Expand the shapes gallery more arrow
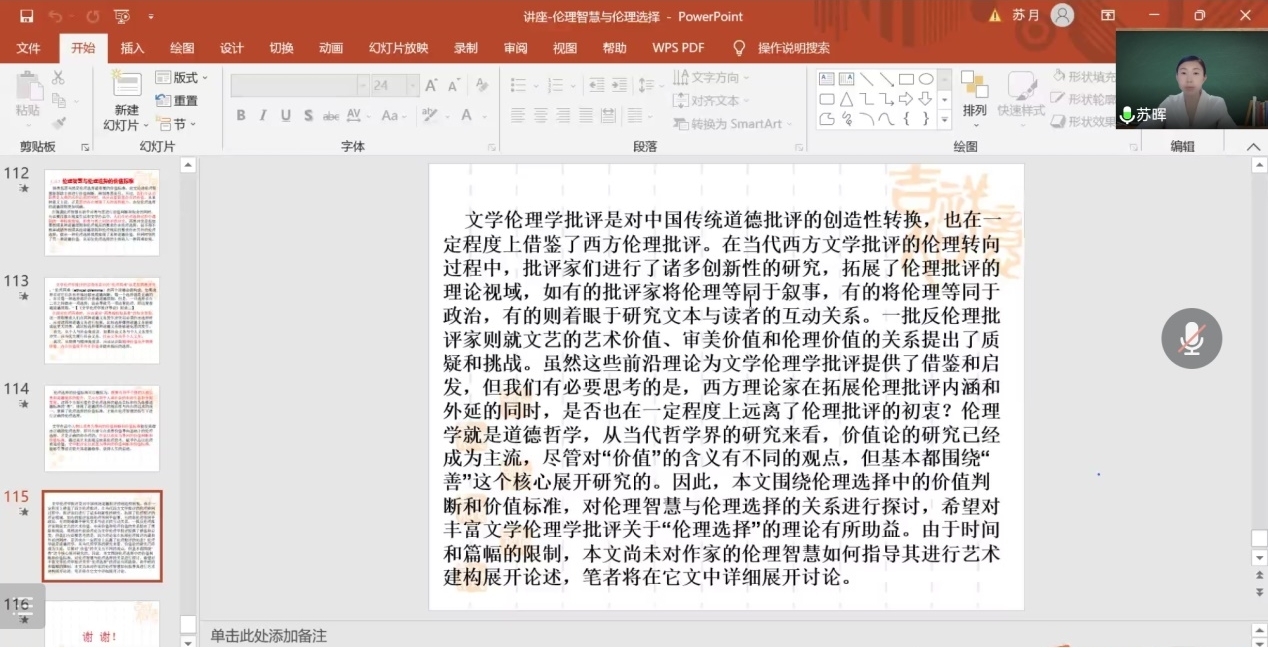 tap(944, 119)
